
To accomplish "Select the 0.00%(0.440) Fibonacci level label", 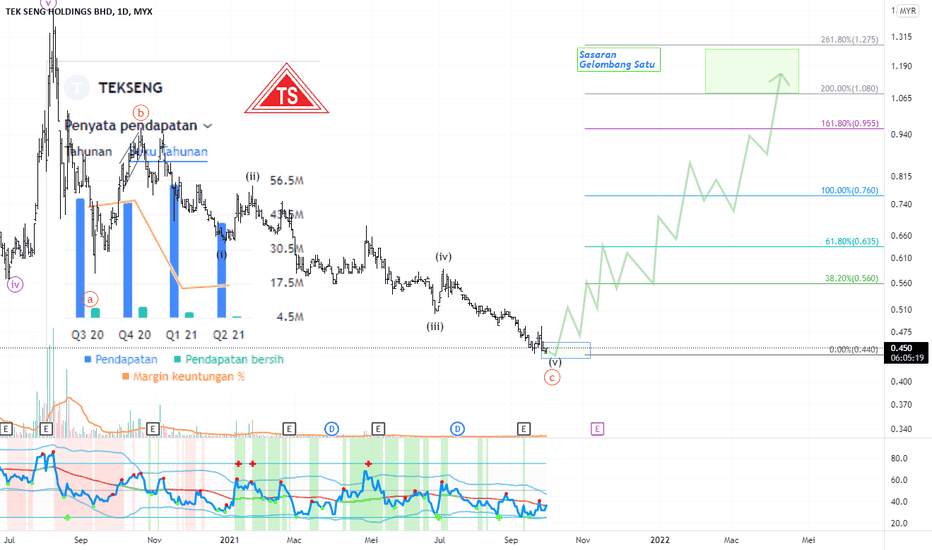I will [854, 350].
